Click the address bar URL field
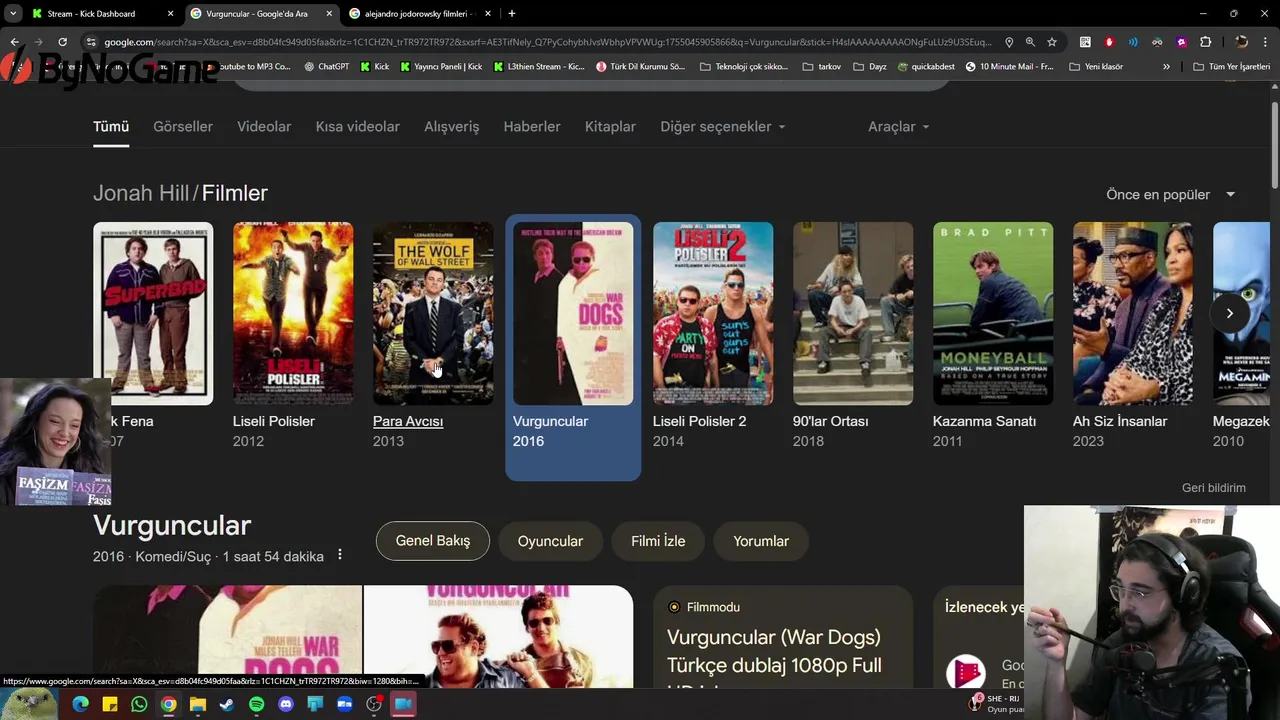This screenshot has width=1280, height=720. pos(548,42)
